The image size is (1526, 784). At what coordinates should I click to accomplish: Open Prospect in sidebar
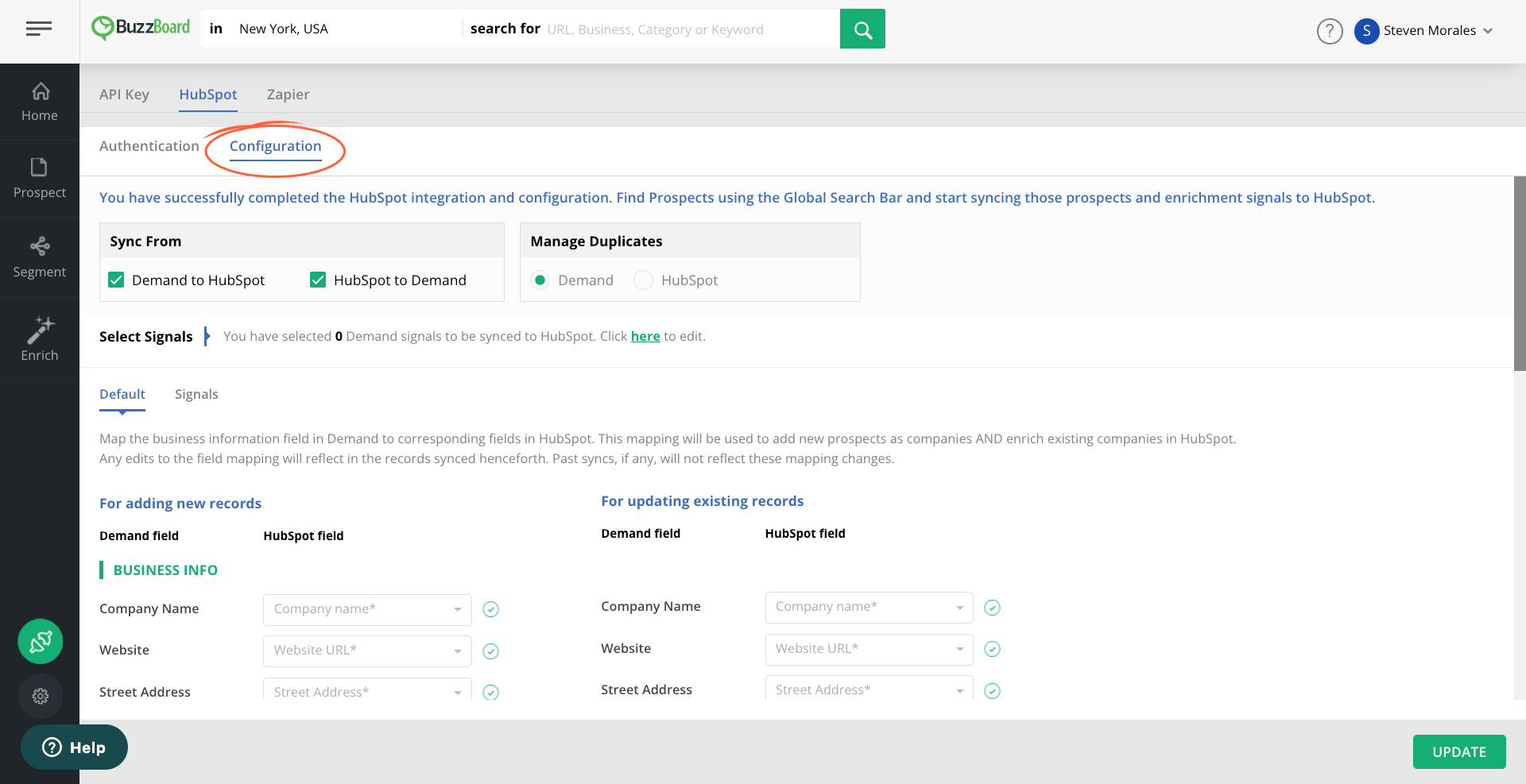pyautogui.click(x=40, y=179)
